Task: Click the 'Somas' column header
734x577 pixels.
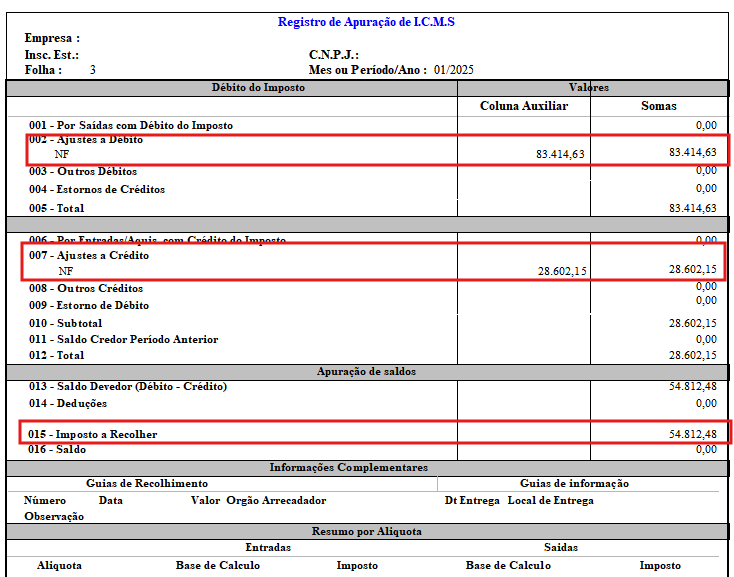Action: tap(659, 106)
